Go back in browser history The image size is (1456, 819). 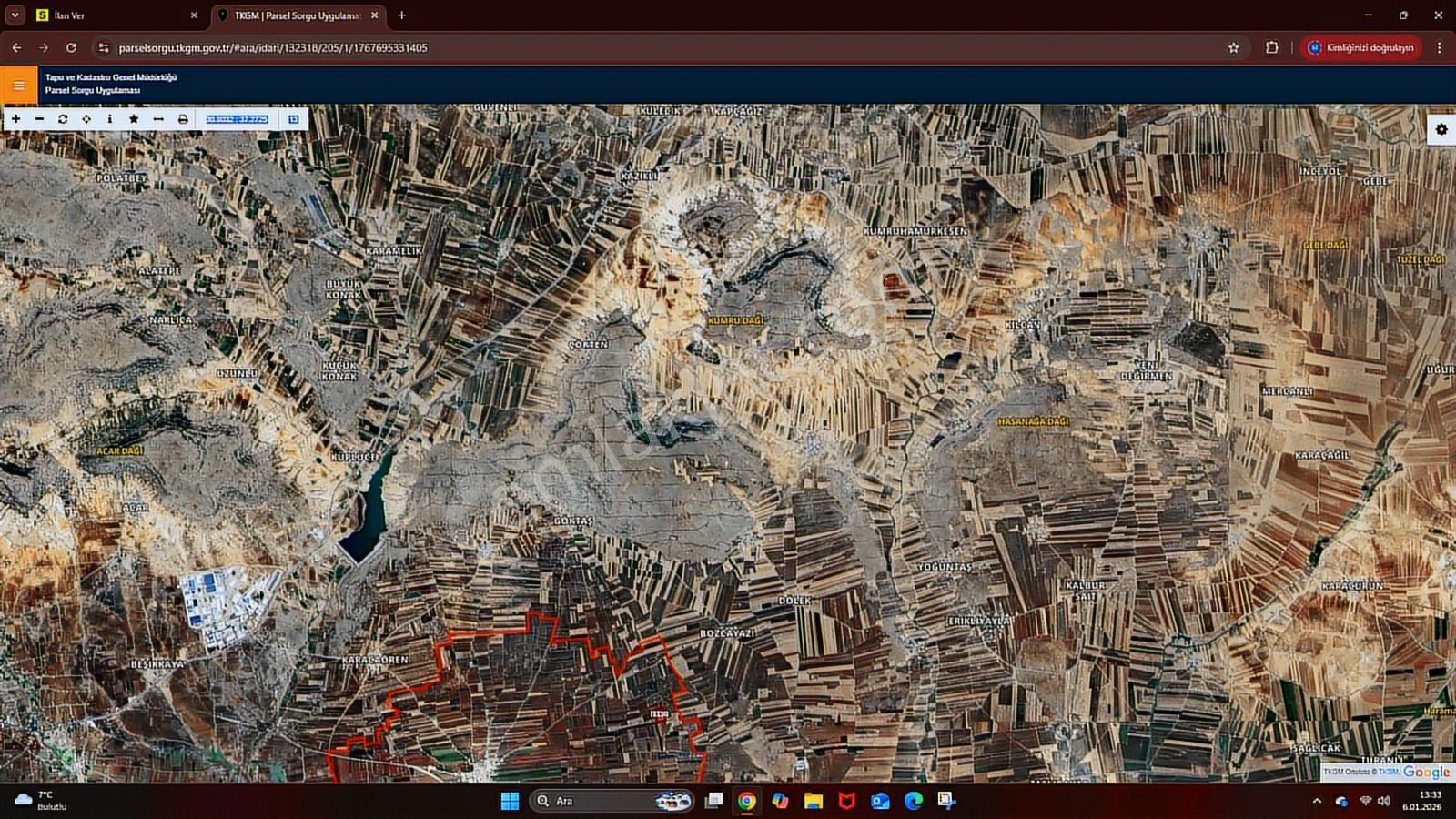point(16,47)
